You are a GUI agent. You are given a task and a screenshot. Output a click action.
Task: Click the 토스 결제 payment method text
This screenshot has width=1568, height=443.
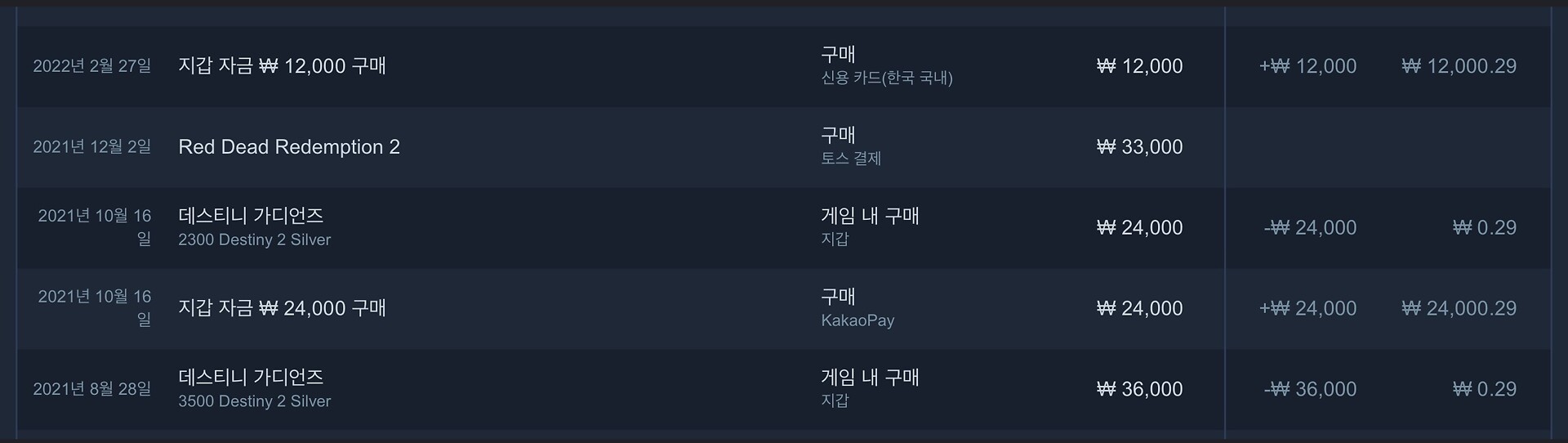pyautogui.click(x=851, y=159)
